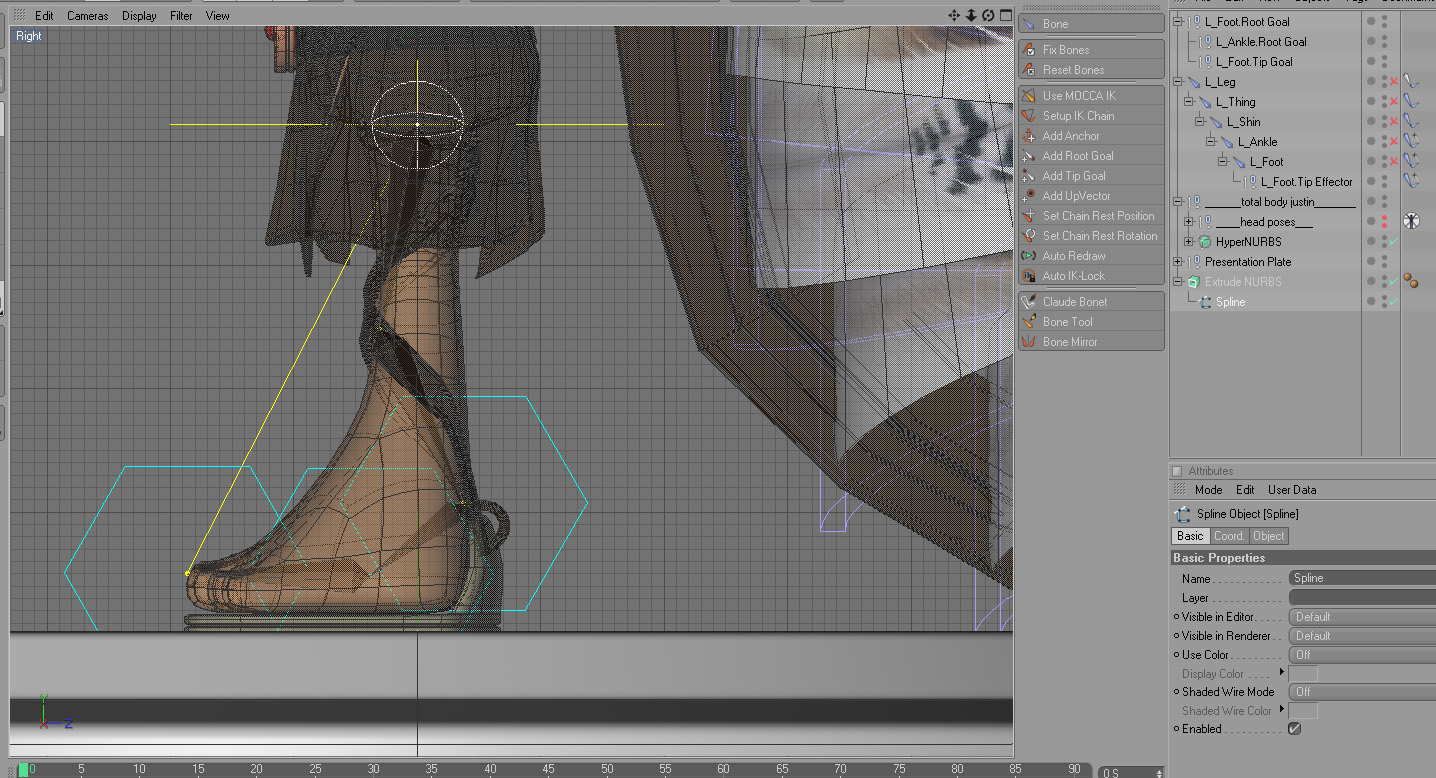Screen dimensions: 1436x778
Task: Select the Bone command icon
Action: click(x=1028, y=24)
